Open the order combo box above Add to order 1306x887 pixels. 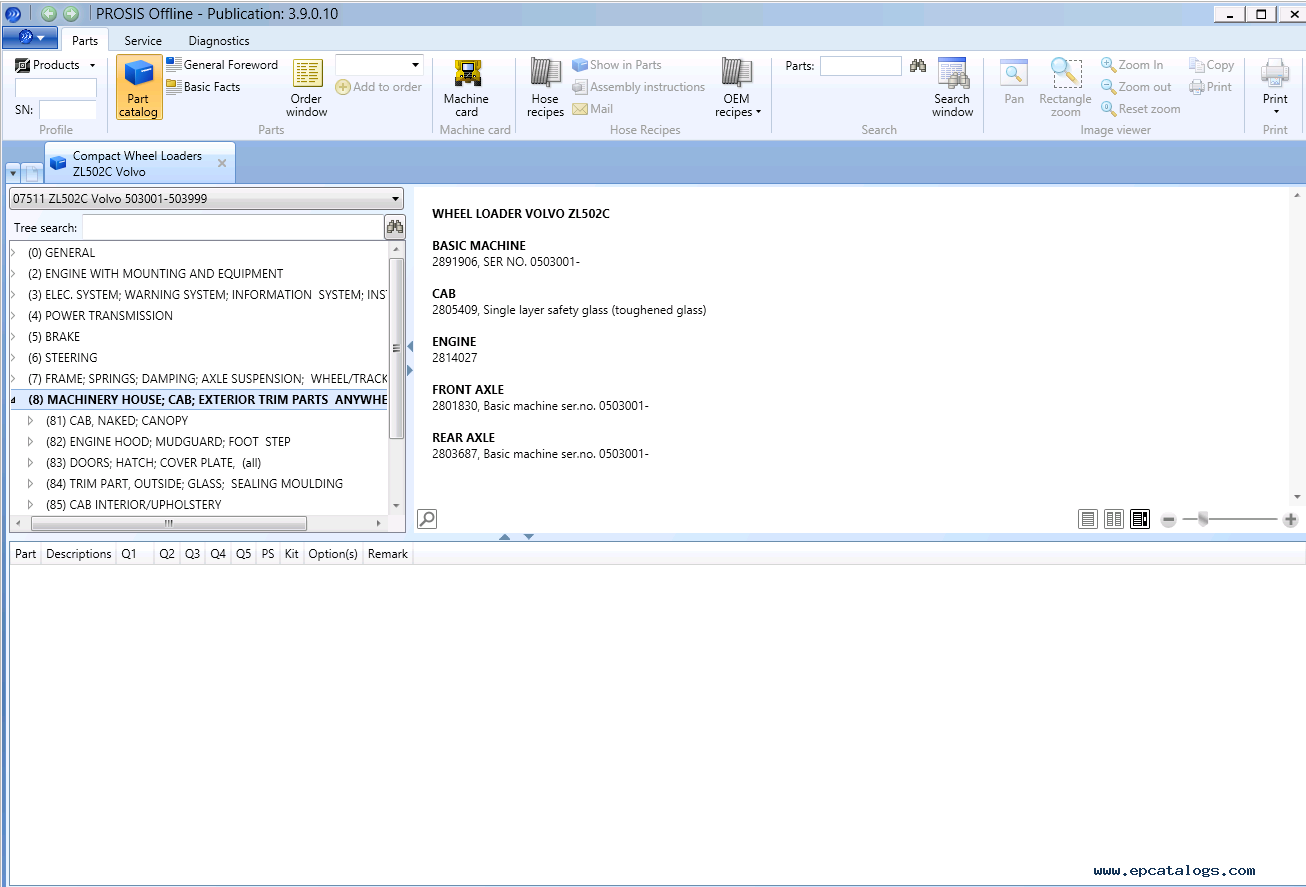[379, 65]
